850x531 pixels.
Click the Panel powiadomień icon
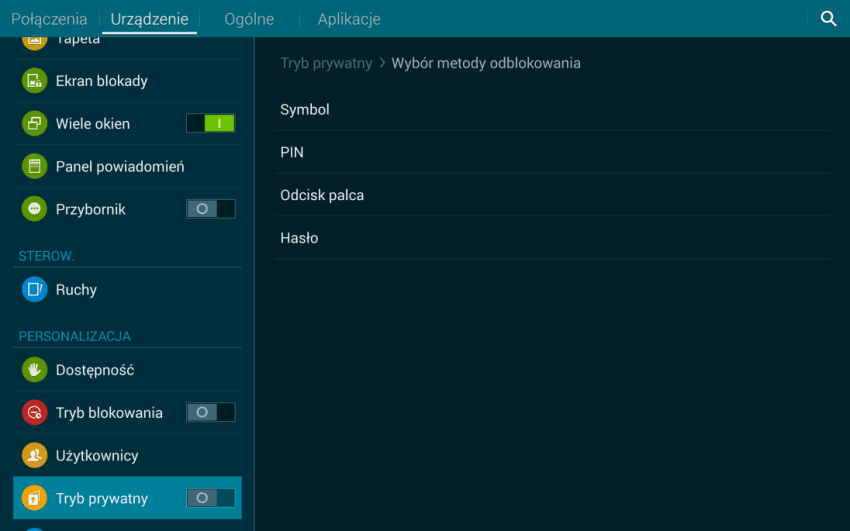click(35, 167)
